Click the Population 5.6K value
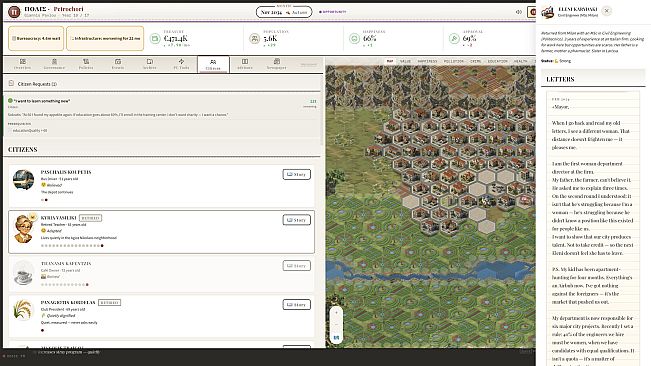This screenshot has height=366, width=651. pos(270,39)
